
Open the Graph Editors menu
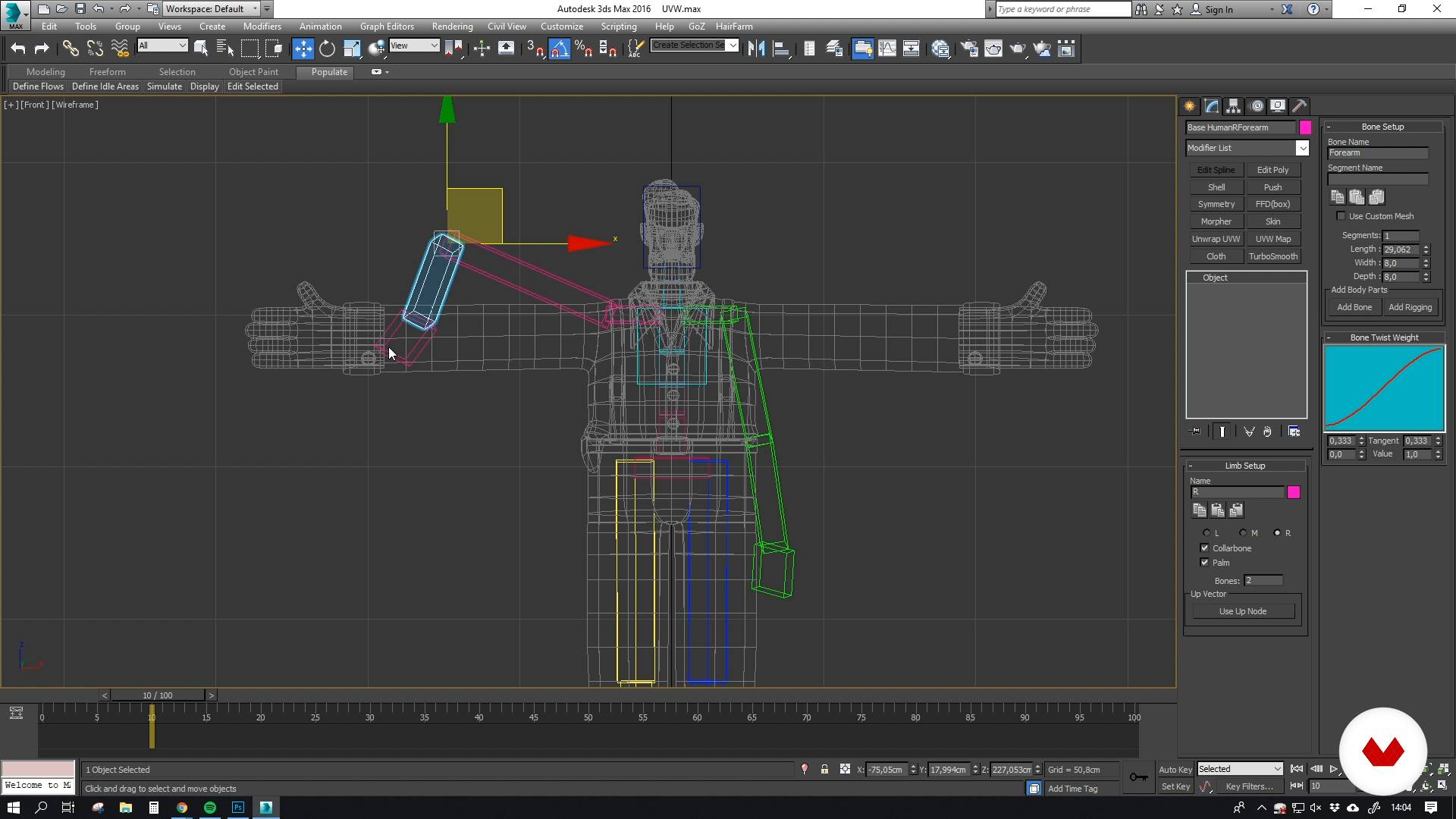(x=387, y=27)
